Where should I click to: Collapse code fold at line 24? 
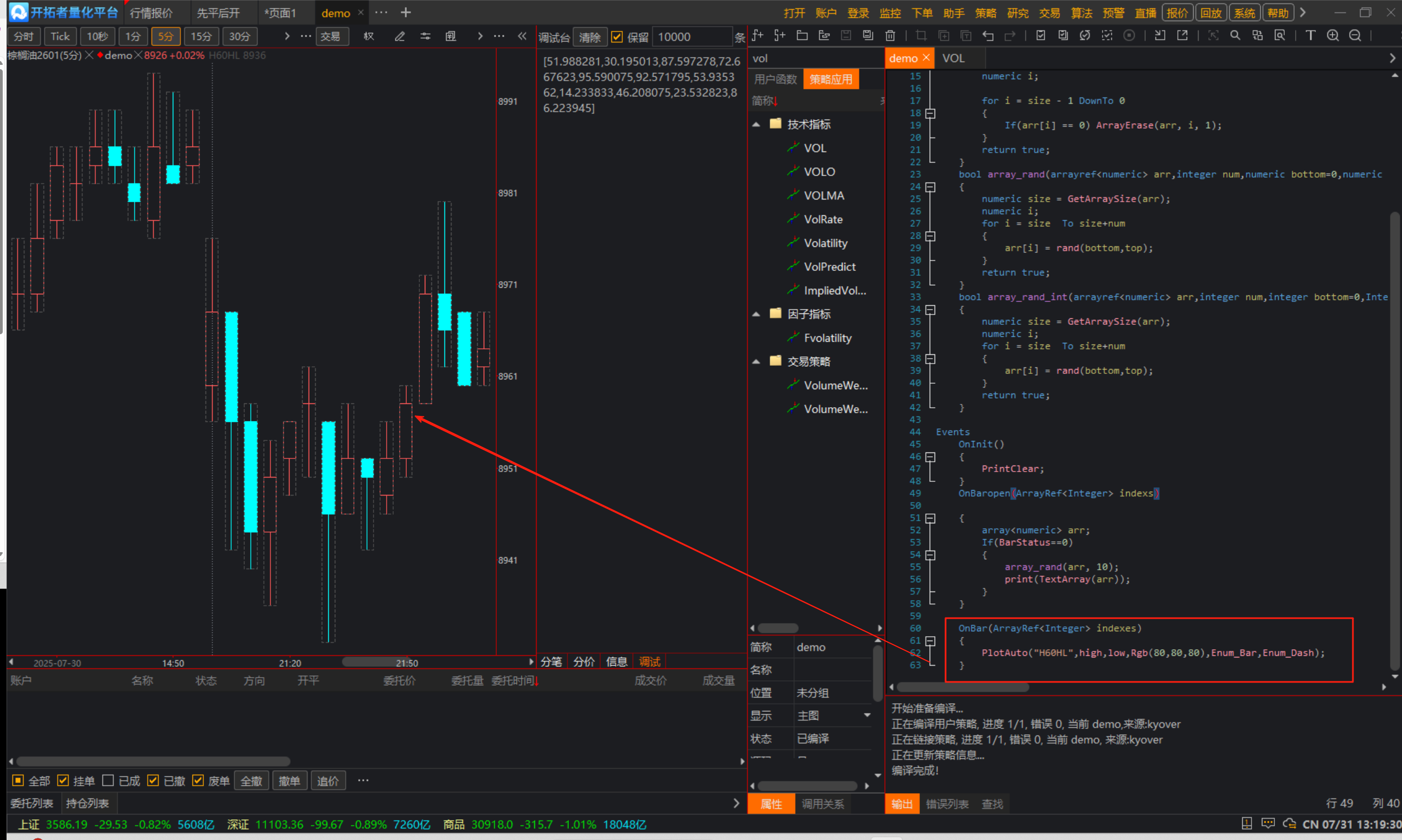point(930,187)
